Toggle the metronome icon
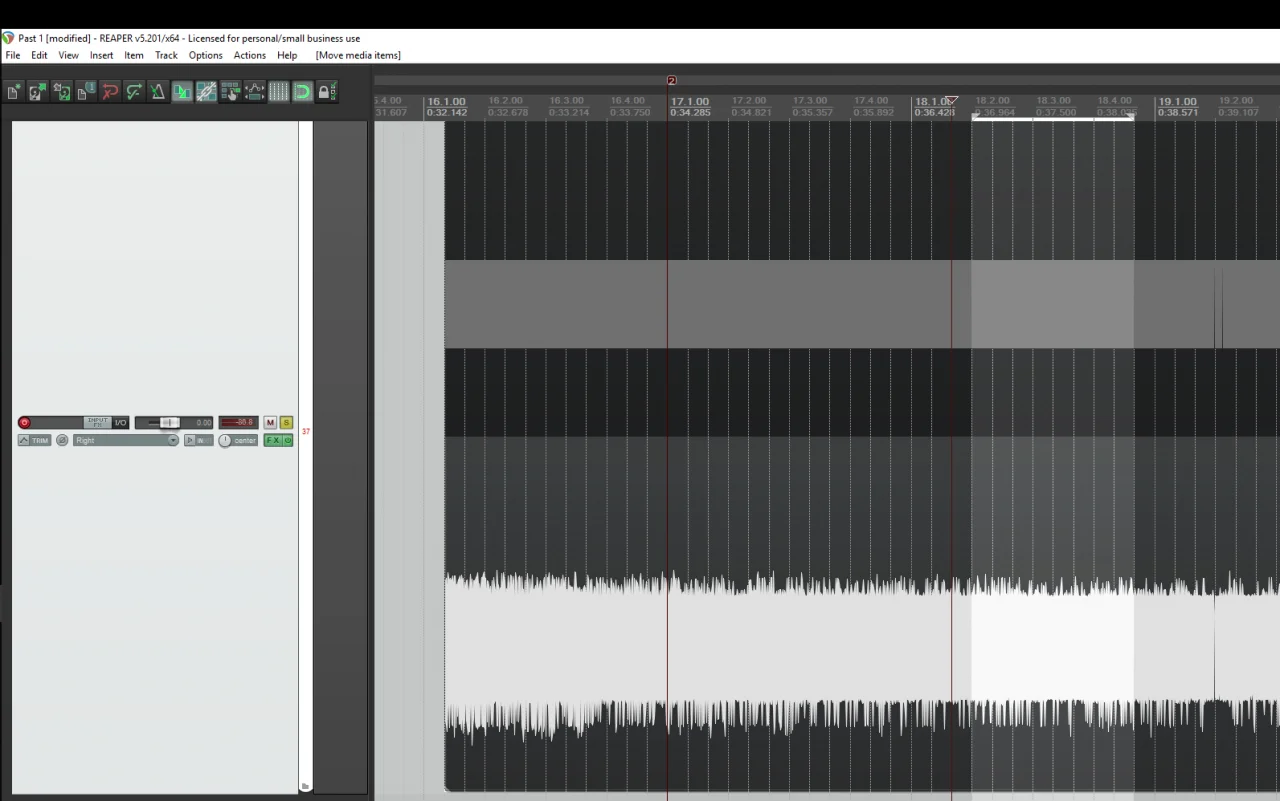Viewport: 1280px width, 801px height. (158, 92)
